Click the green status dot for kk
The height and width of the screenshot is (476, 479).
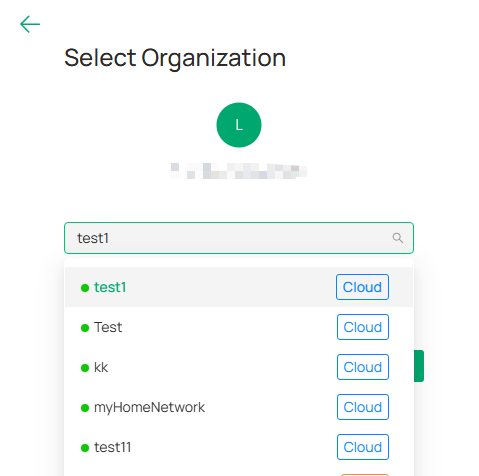(x=85, y=368)
